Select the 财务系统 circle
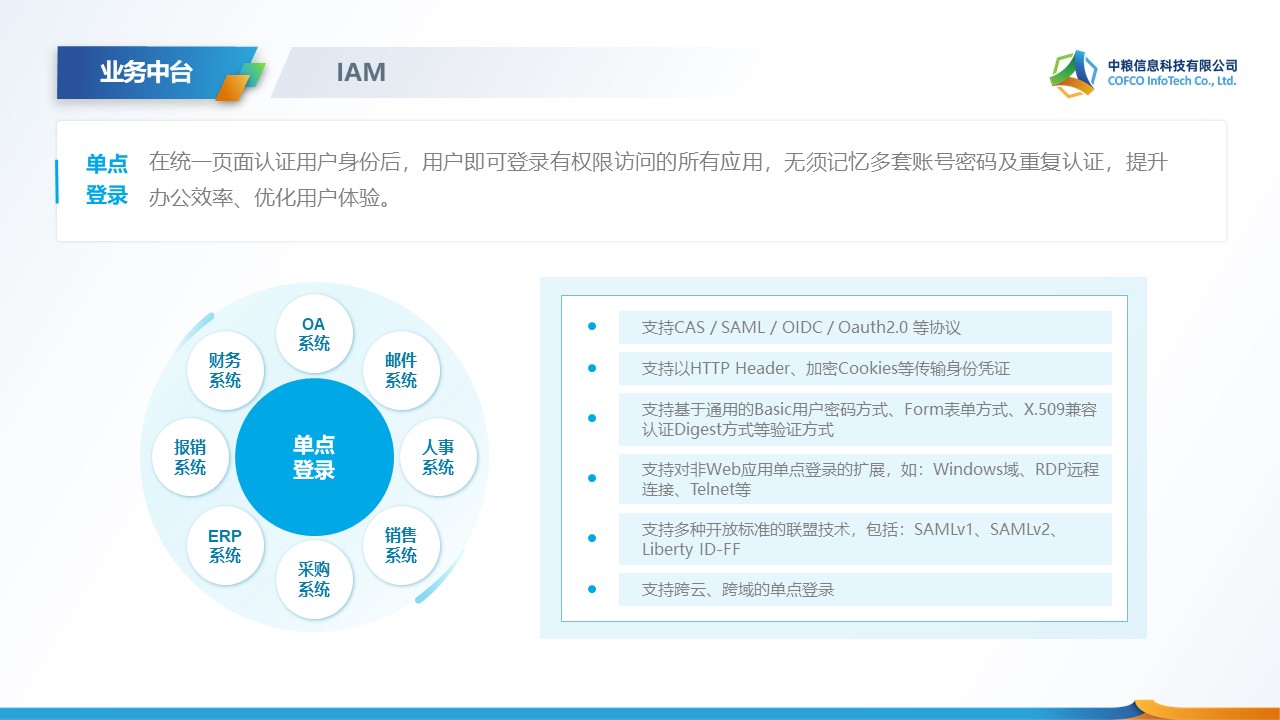 tap(225, 370)
